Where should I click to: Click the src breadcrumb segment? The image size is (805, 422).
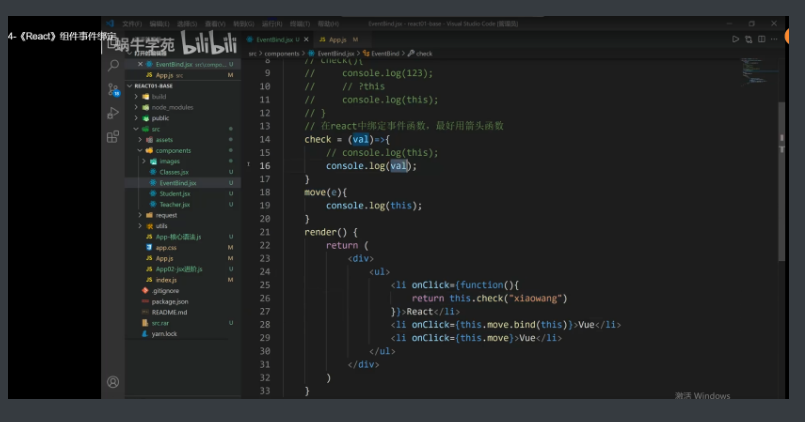click(253, 53)
